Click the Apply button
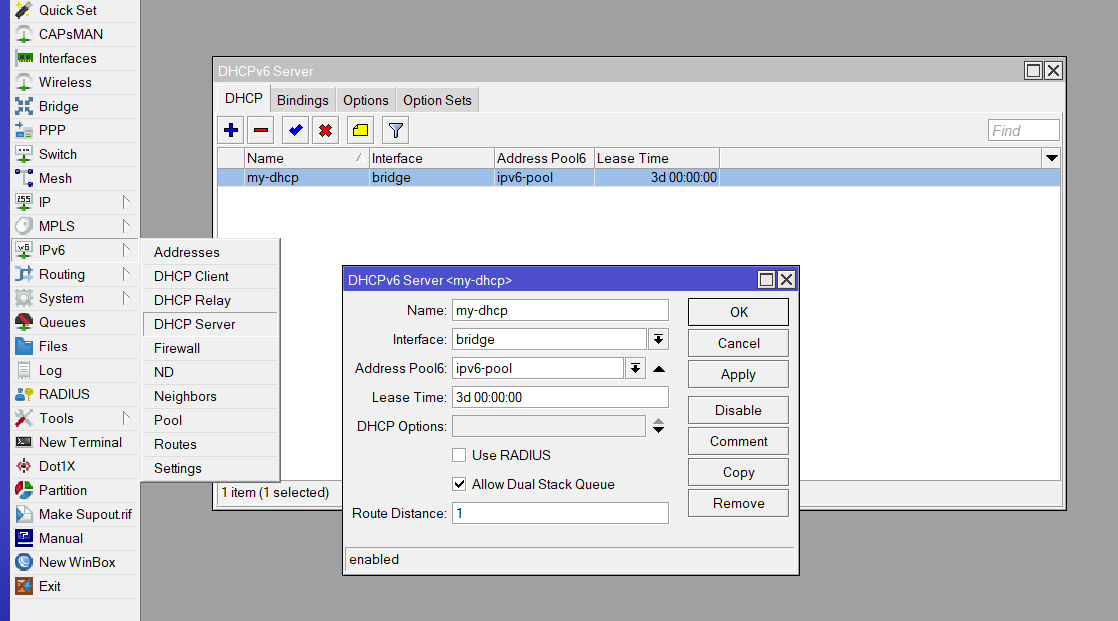This screenshot has height=621, width=1118. coord(738,374)
